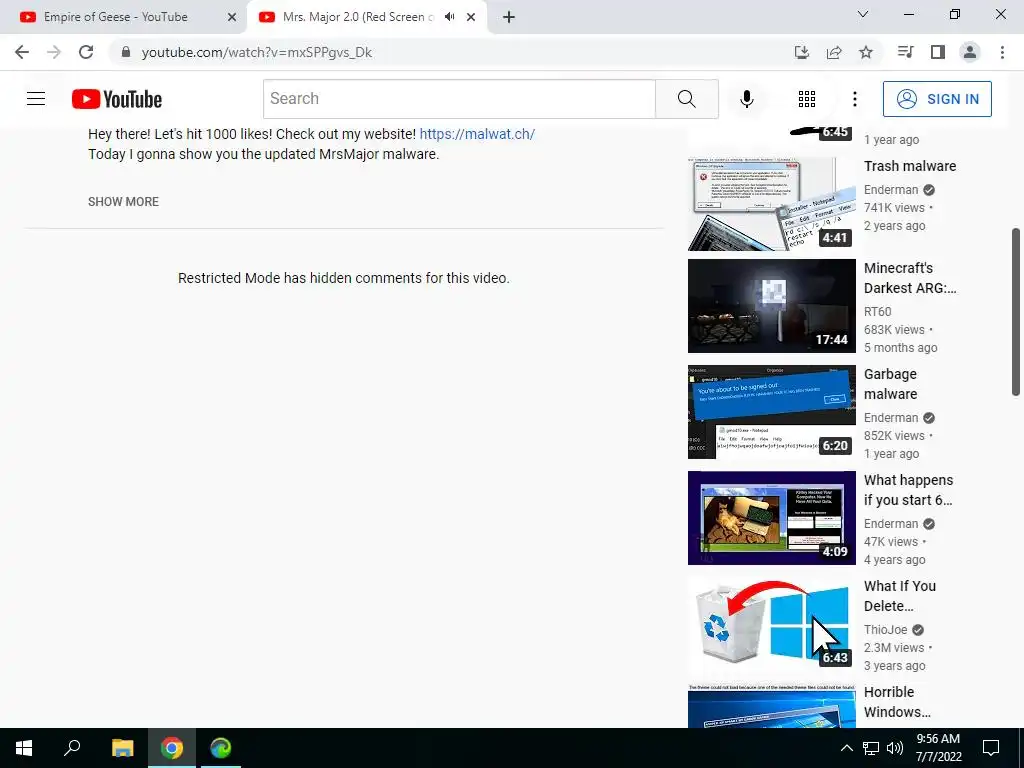1024x768 pixels.
Task: Open Minecraft's Darkest ARG title
Action: click(910, 278)
